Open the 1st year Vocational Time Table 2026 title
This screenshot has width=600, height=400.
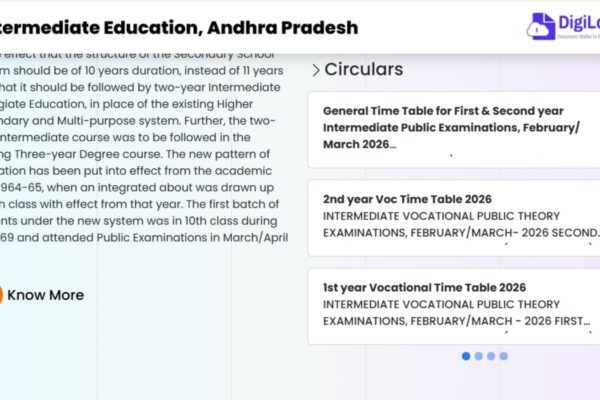[x=424, y=287]
